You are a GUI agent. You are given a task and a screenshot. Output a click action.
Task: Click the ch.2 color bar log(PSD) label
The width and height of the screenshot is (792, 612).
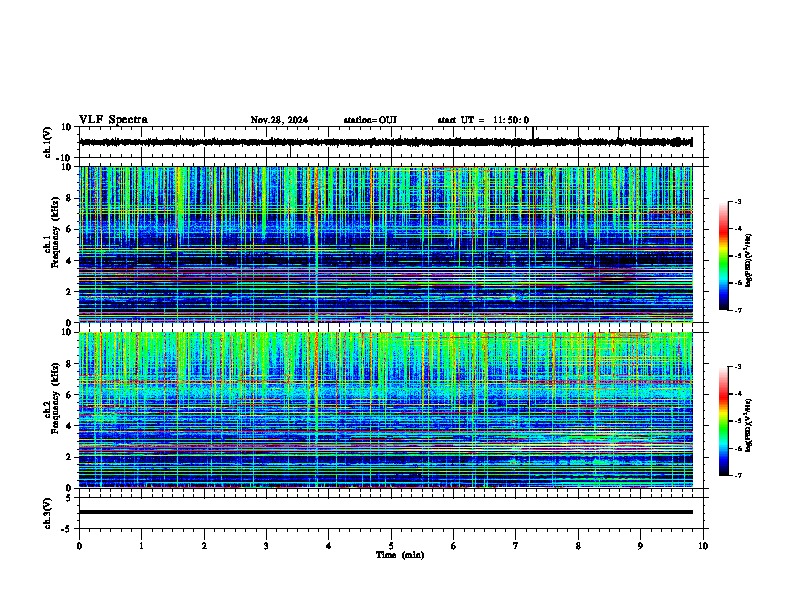click(749, 426)
